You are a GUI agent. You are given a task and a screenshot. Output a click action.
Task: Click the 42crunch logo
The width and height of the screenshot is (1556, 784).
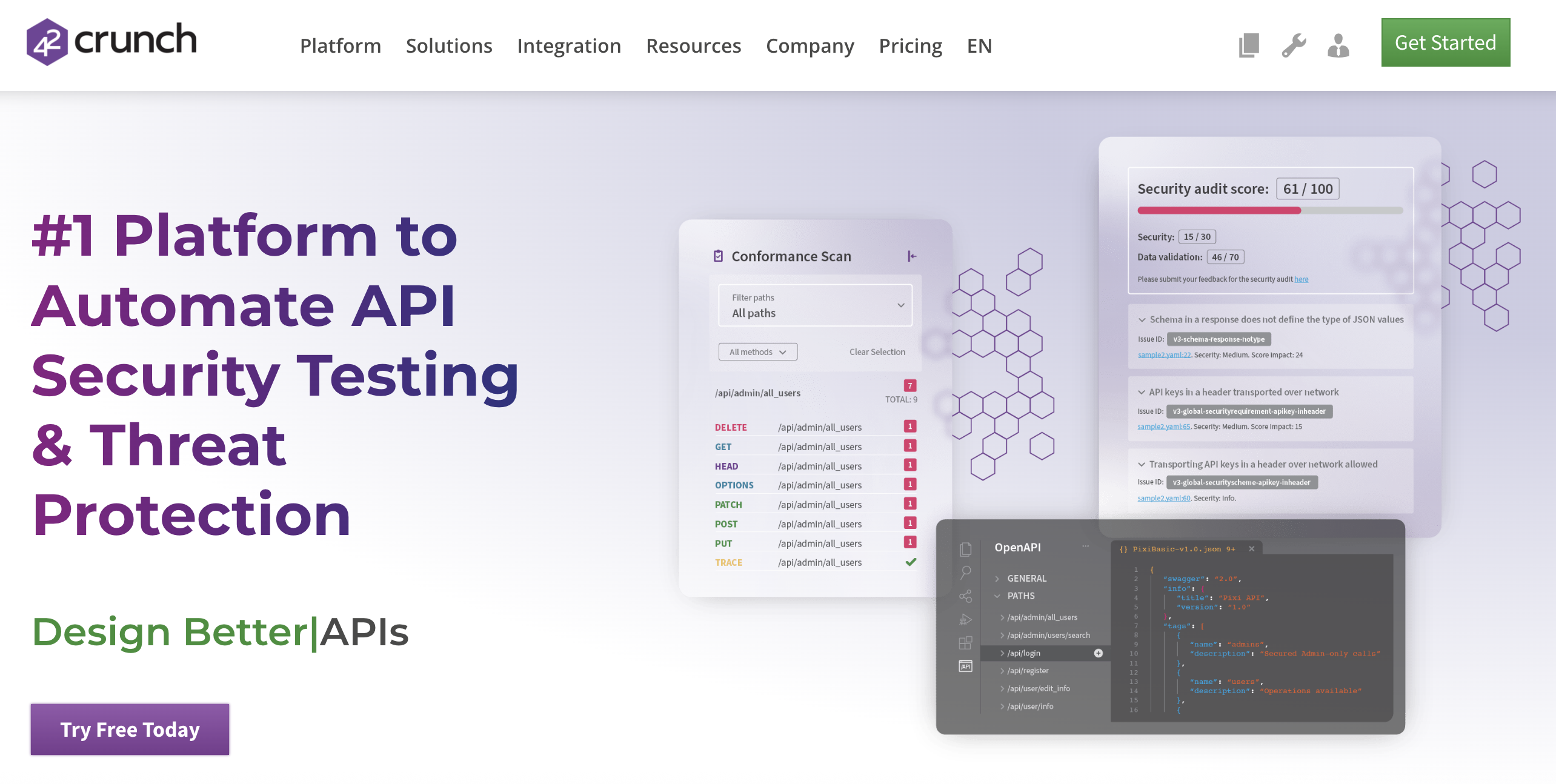coord(111,41)
